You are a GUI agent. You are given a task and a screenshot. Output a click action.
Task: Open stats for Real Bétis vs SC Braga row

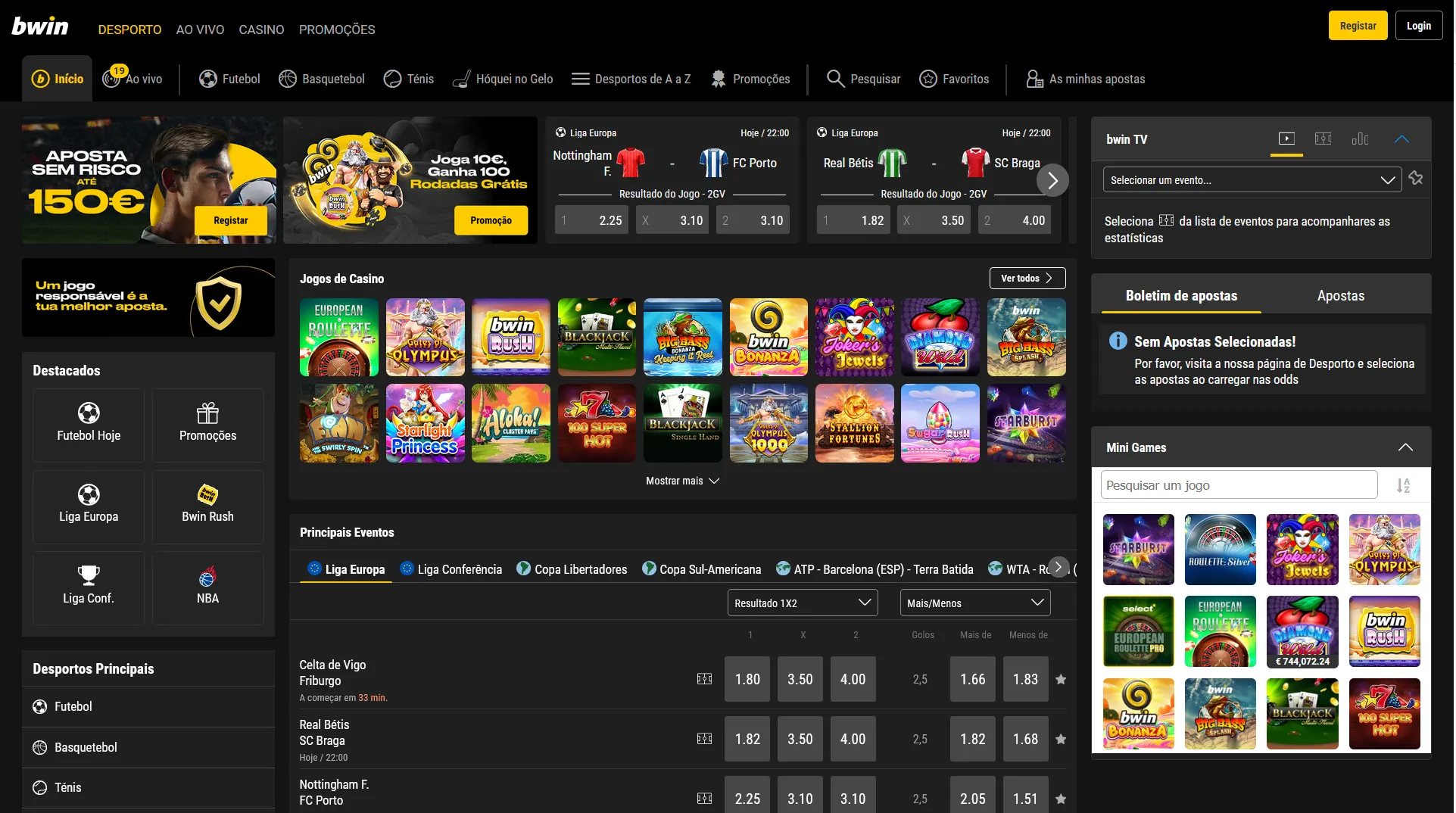click(704, 739)
